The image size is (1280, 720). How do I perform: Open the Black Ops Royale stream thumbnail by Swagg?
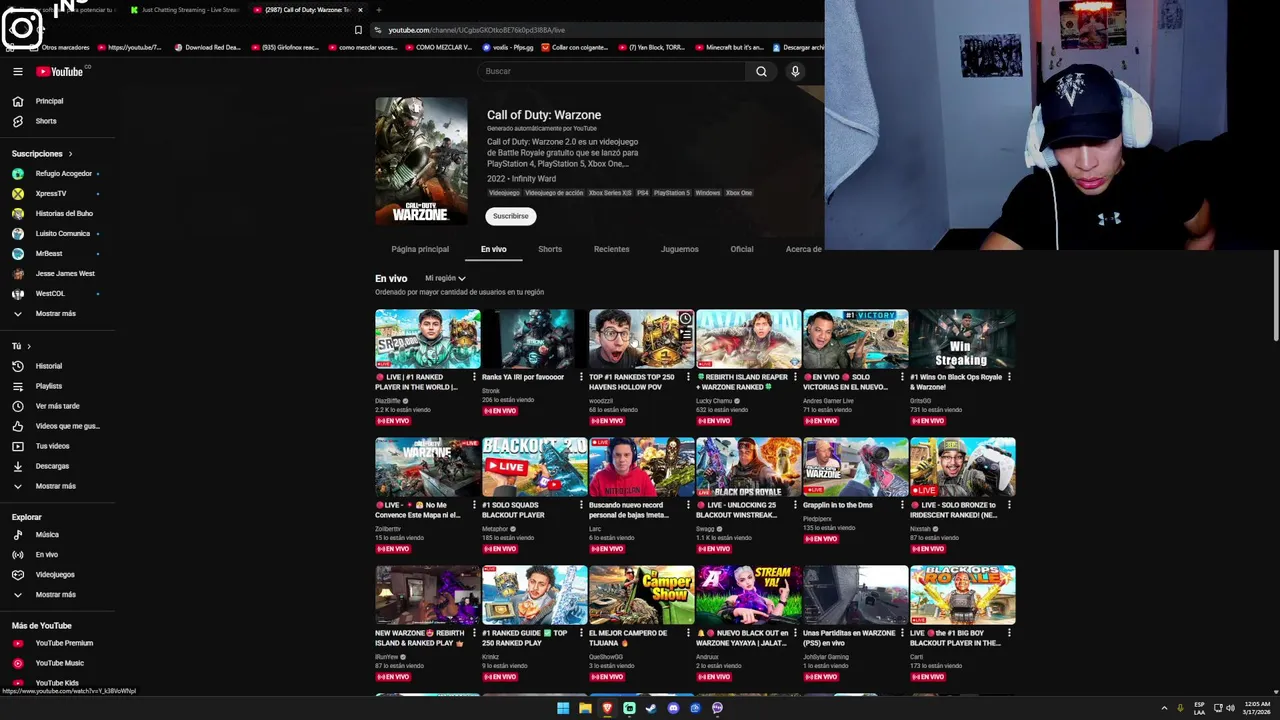pyautogui.click(x=749, y=467)
